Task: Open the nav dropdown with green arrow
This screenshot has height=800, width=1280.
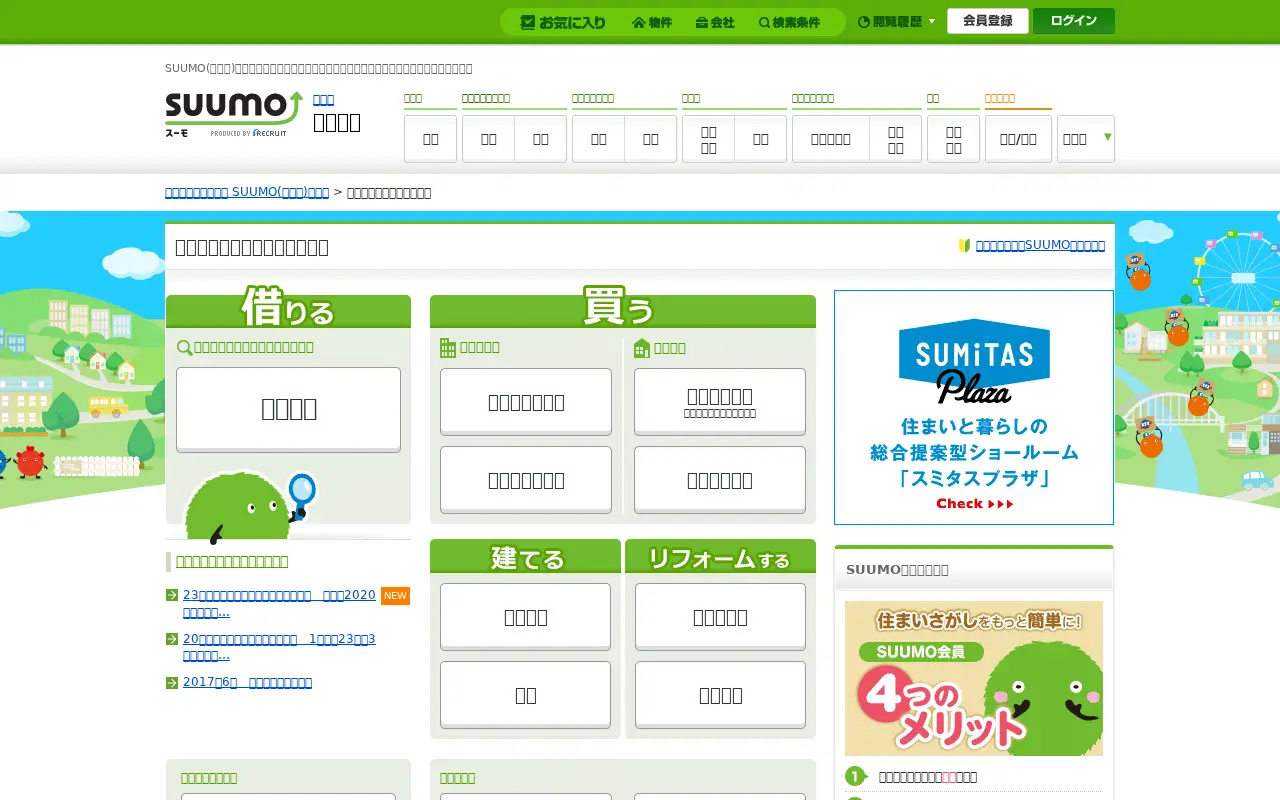Action: pyautogui.click(x=1086, y=138)
